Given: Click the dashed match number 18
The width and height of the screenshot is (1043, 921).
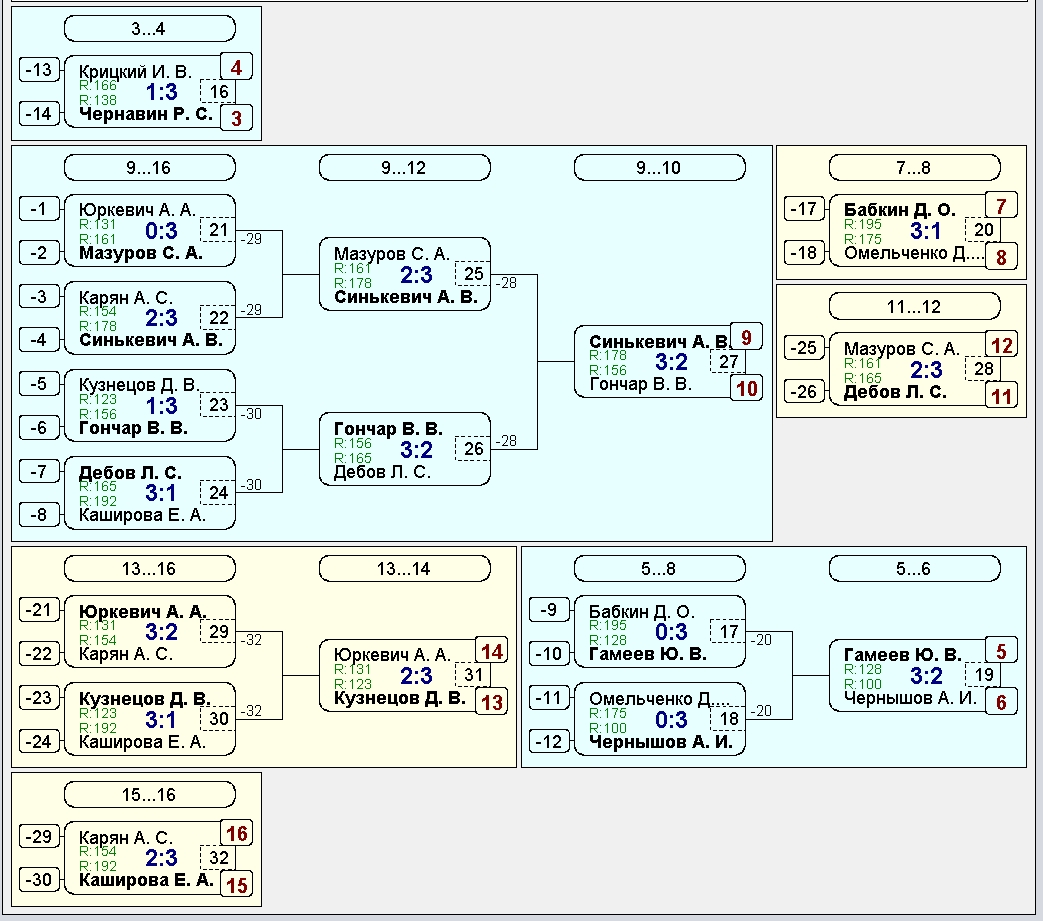Looking at the screenshot, I should click(x=728, y=719).
